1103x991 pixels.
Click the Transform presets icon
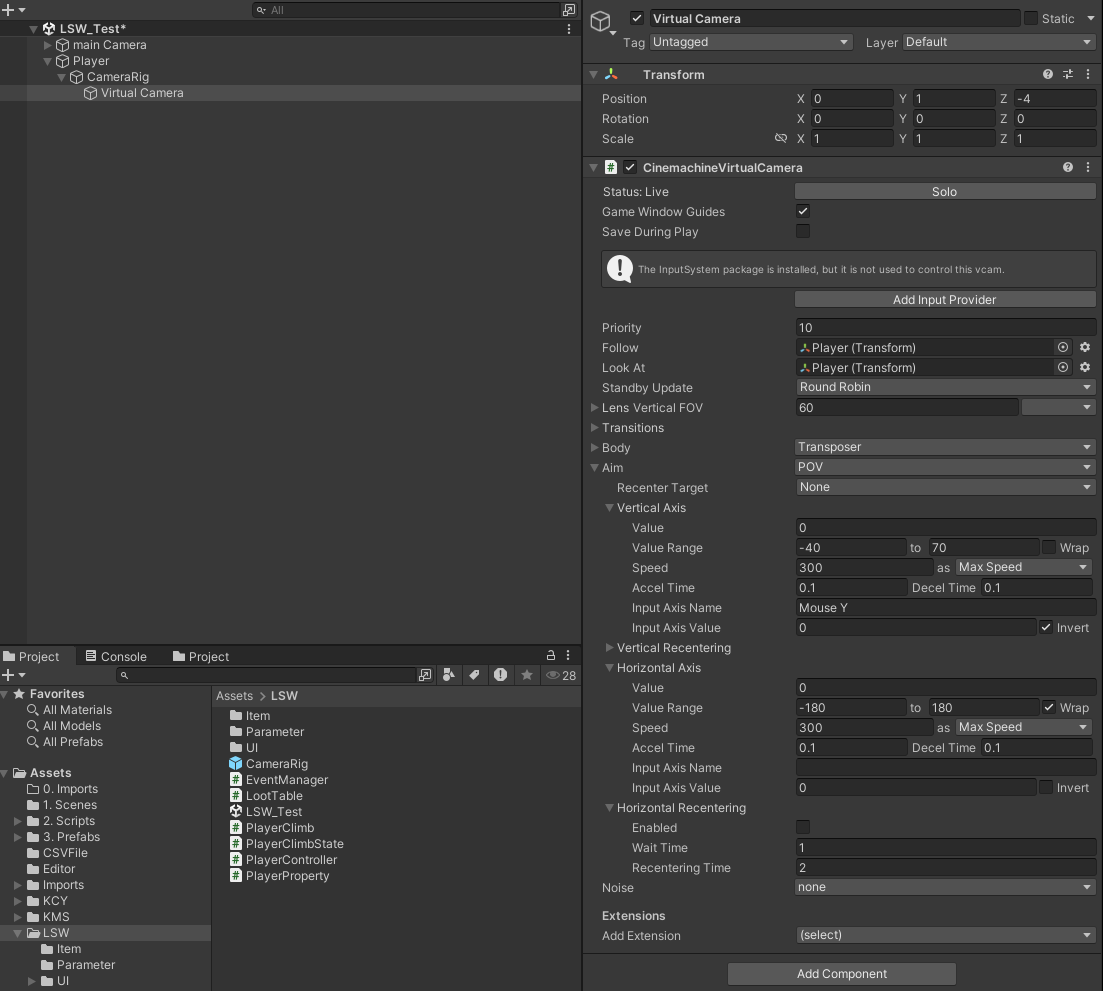1067,74
